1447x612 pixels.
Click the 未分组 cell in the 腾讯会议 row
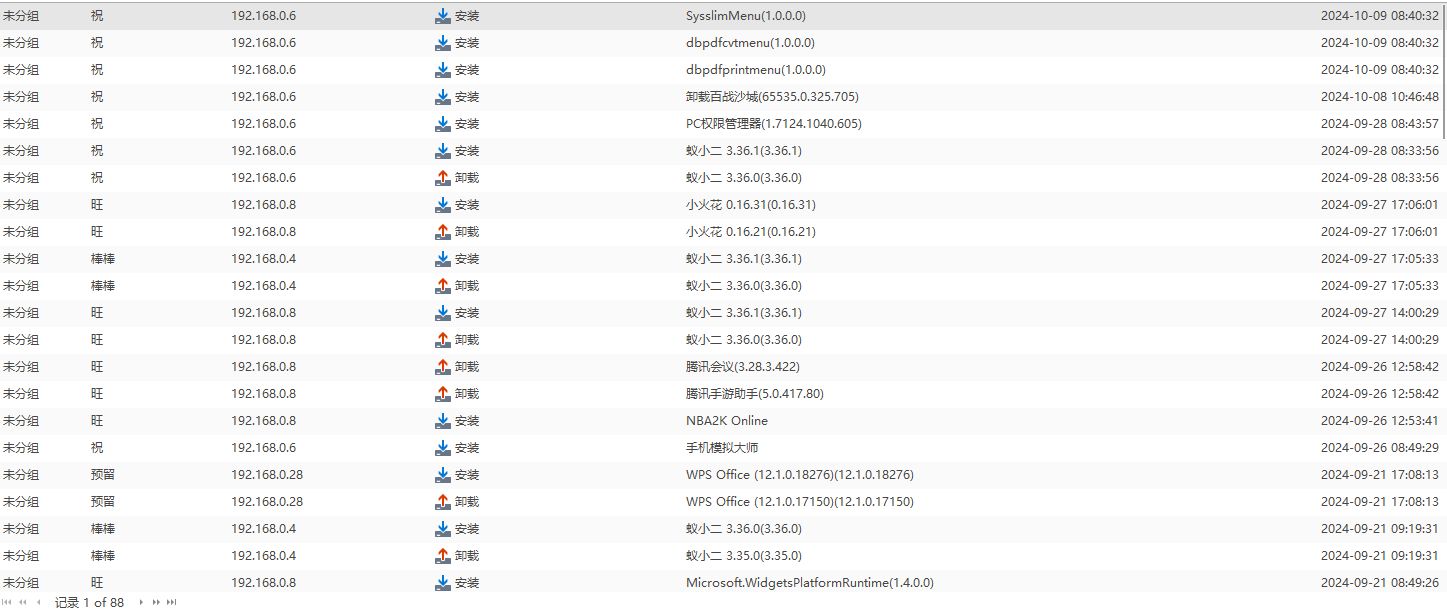point(21,367)
